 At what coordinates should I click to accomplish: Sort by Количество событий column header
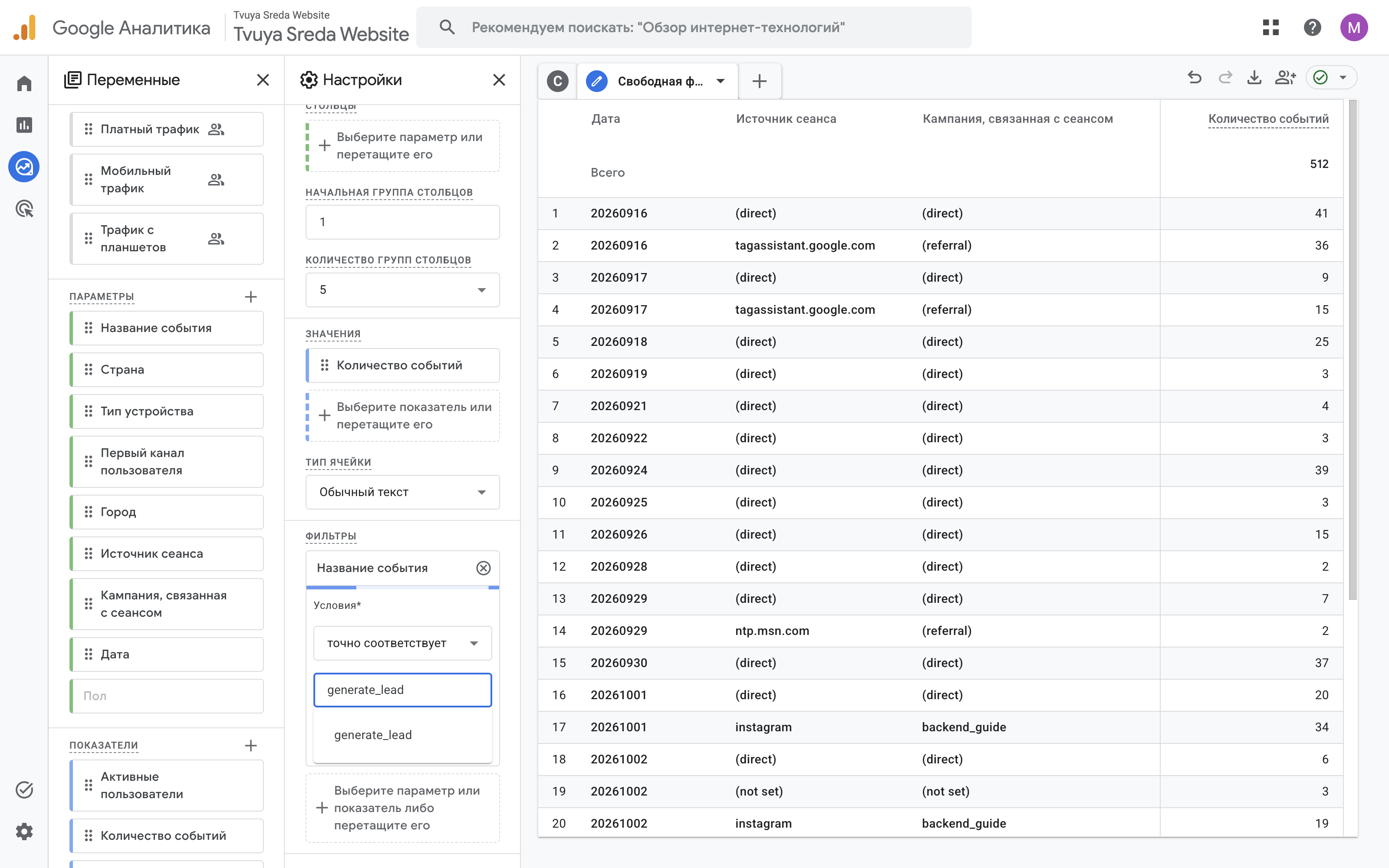click(1268, 119)
